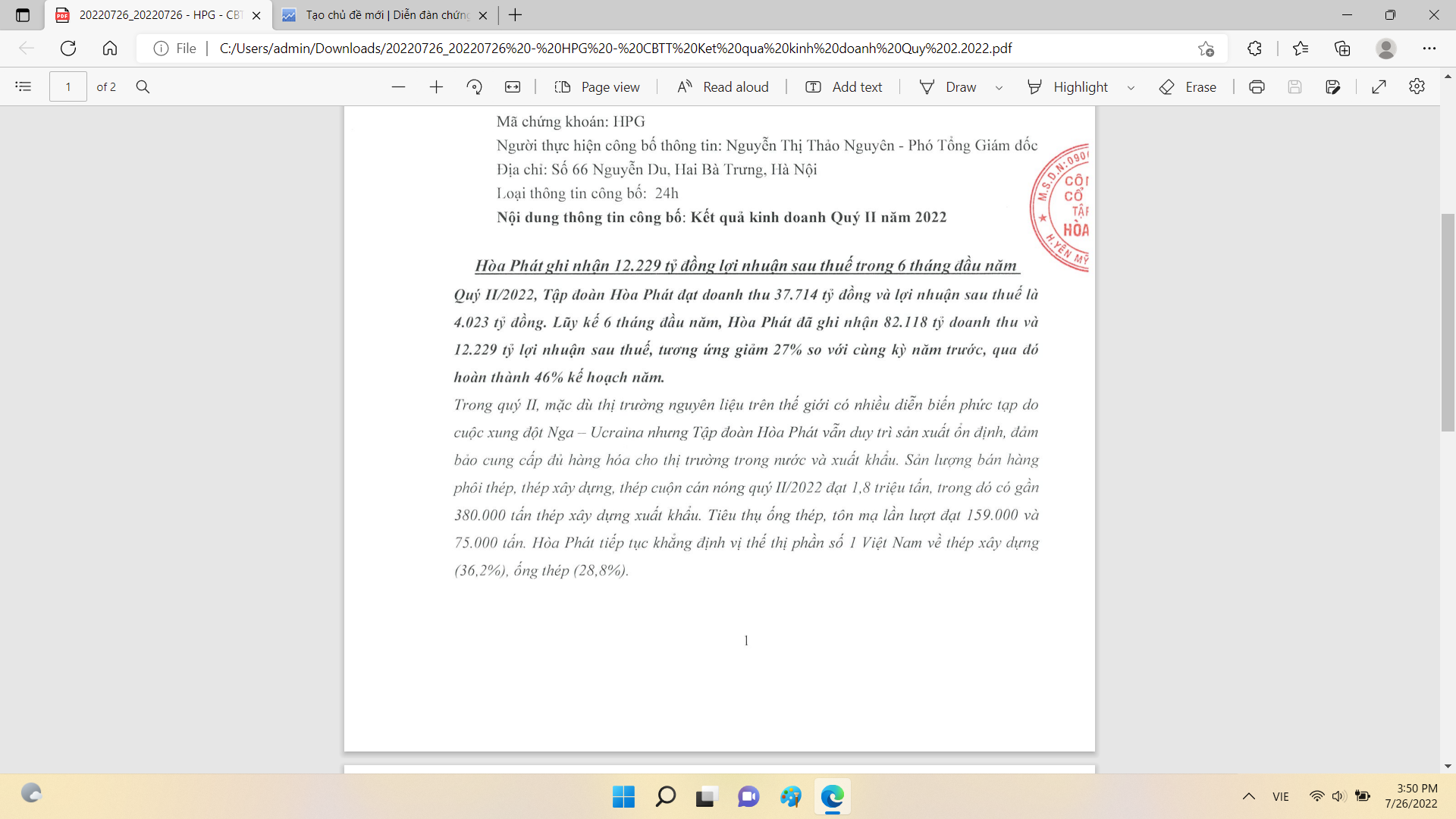The height and width of the screenshot is (819, 1456).
Task: Open the Favorites list
Action: coord(1301,49)
